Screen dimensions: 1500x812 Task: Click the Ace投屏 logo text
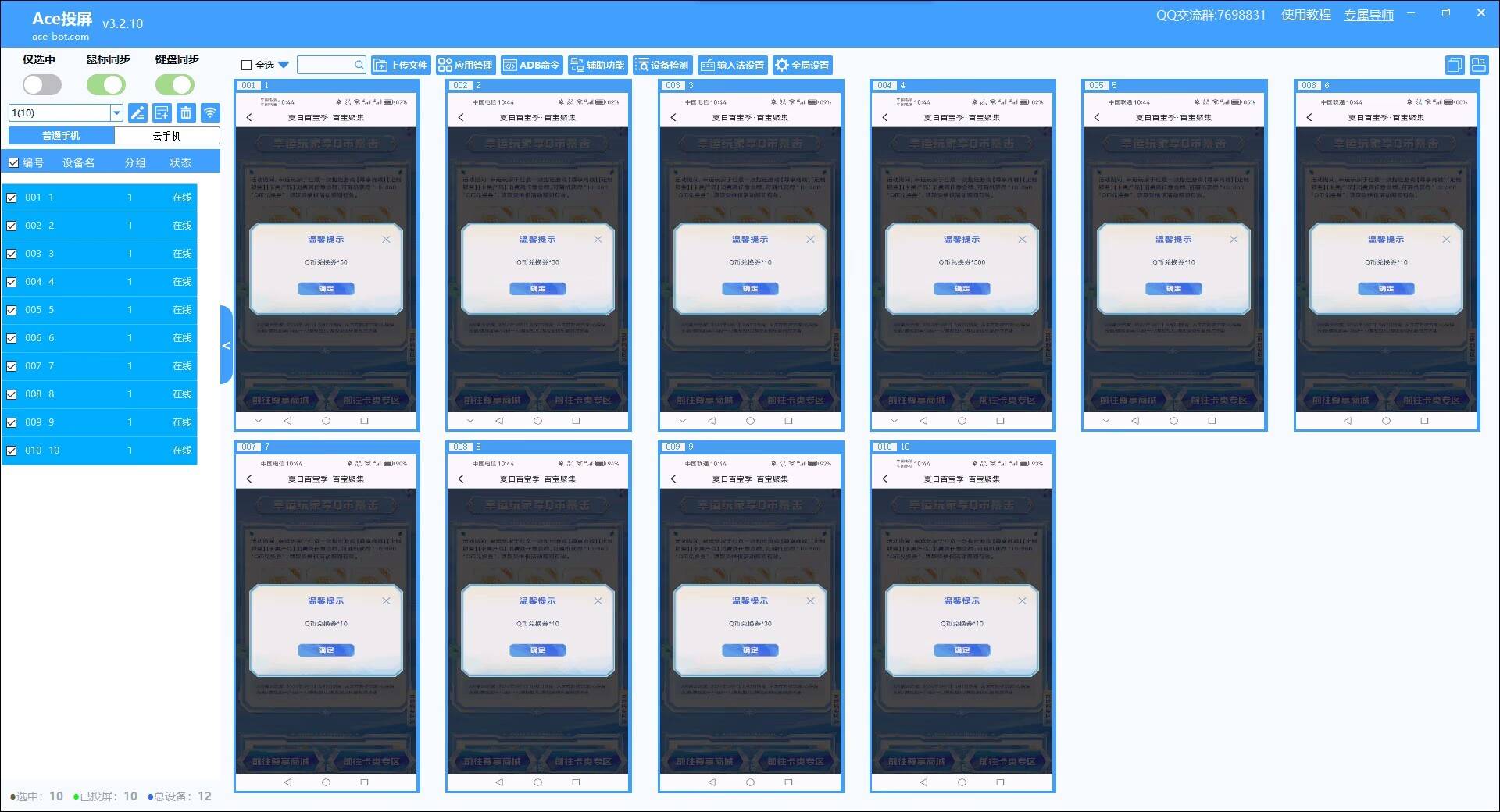coord(62,19)
